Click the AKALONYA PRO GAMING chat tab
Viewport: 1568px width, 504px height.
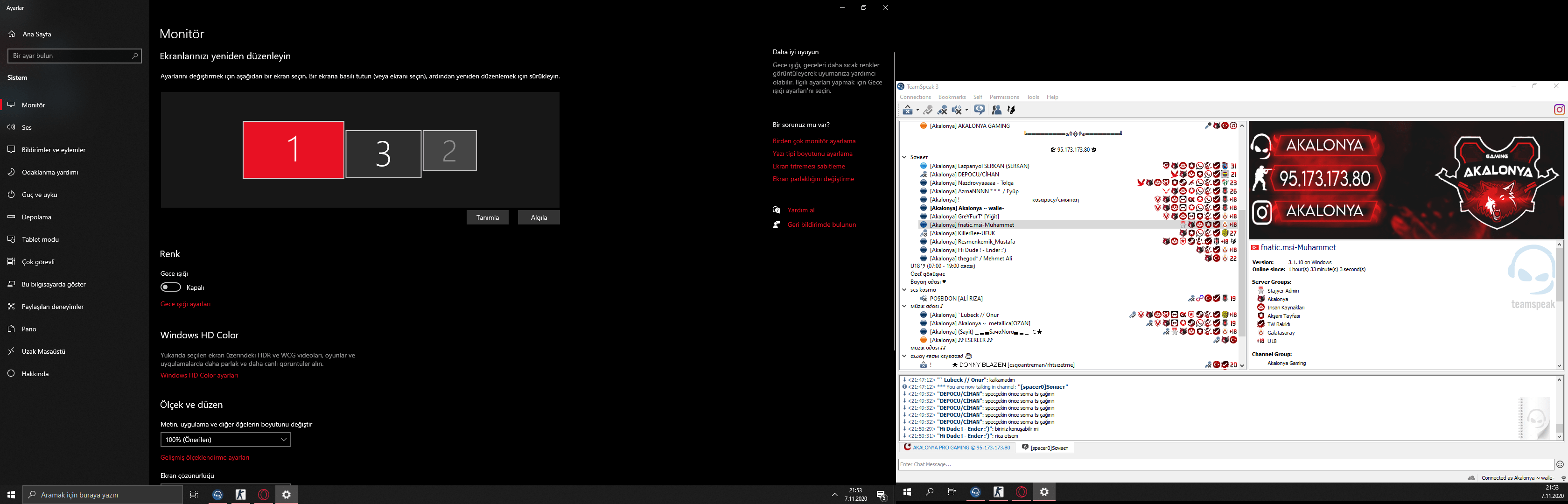point(957,448)
